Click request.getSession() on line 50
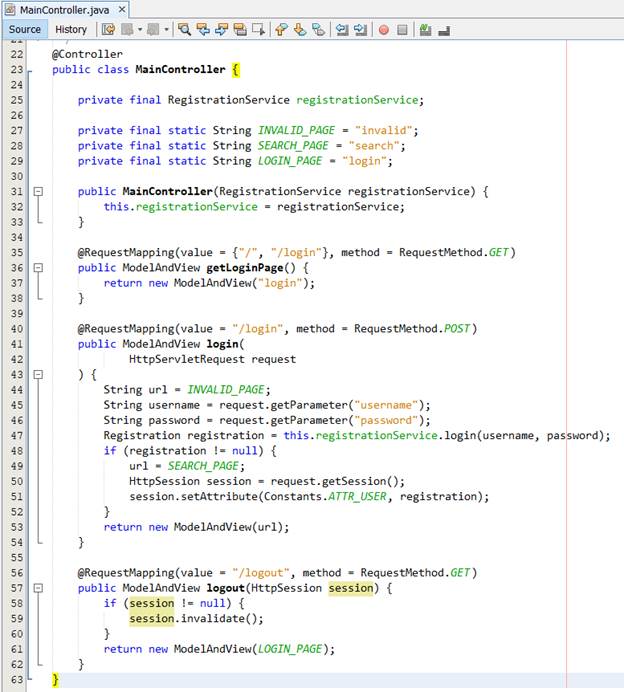Screen dimensions: 624x692 (335, 481)
